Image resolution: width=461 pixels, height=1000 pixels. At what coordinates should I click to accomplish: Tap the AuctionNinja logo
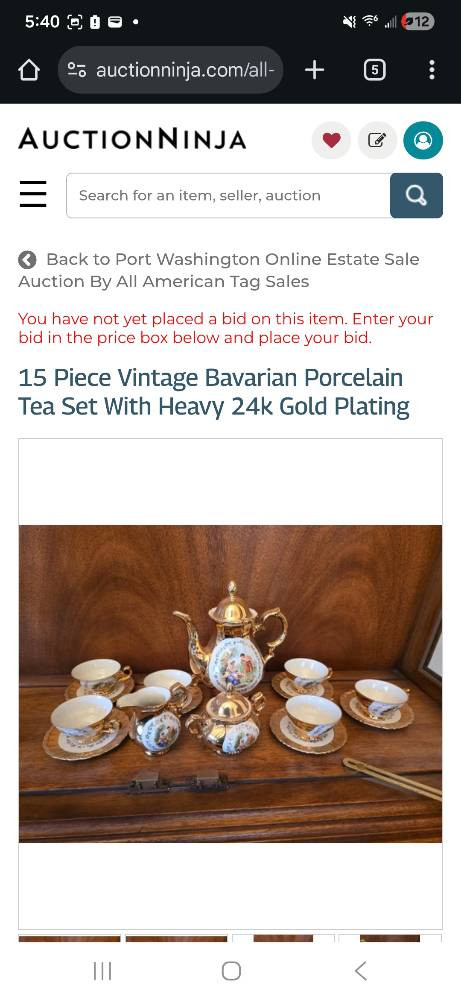pos(132,139)
